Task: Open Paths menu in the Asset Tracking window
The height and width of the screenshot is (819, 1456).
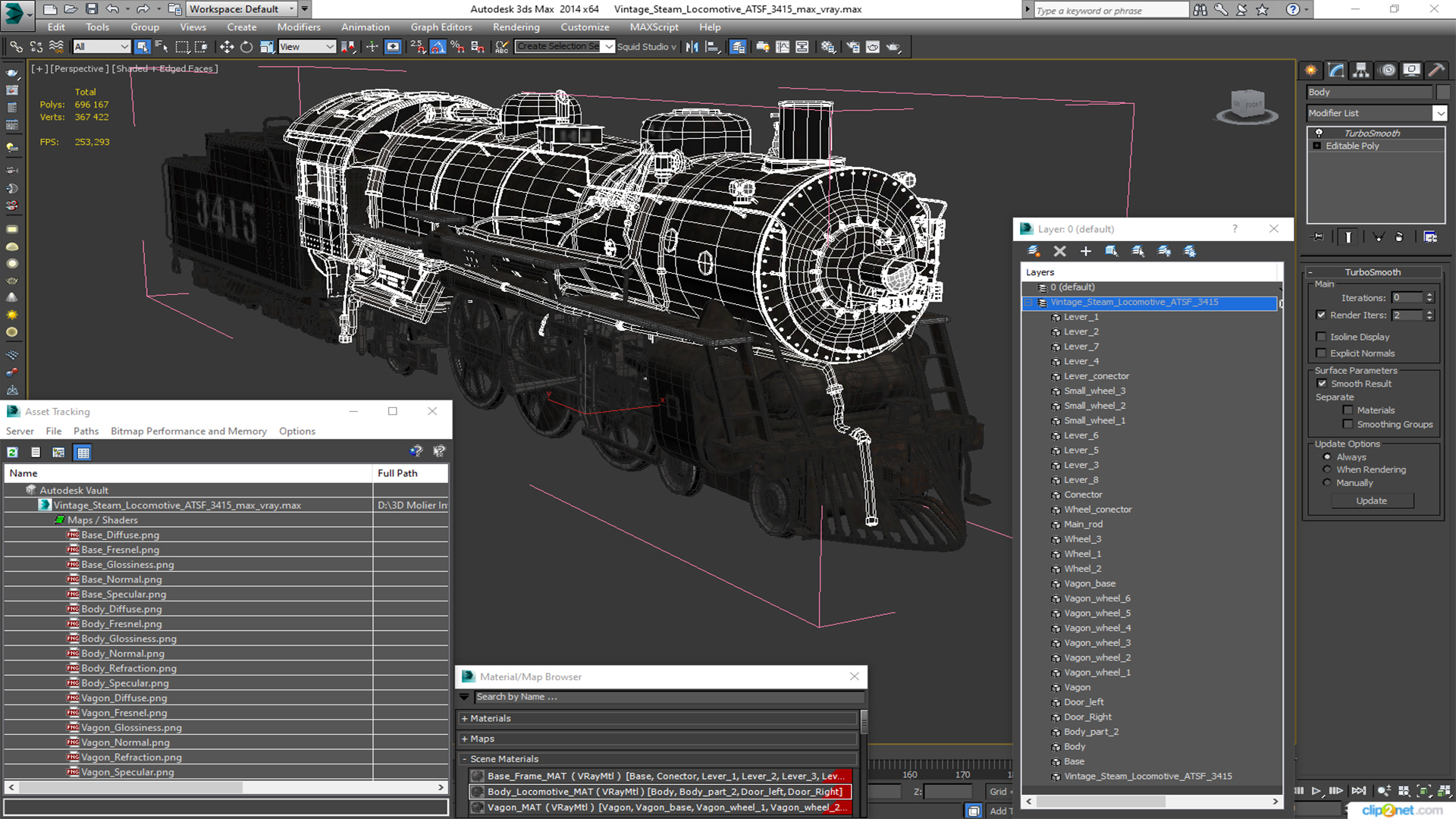Action: click(86, 431)
